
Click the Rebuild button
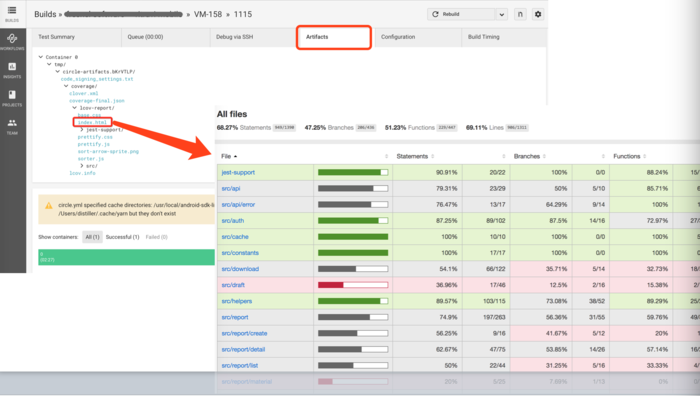point(461,14)
